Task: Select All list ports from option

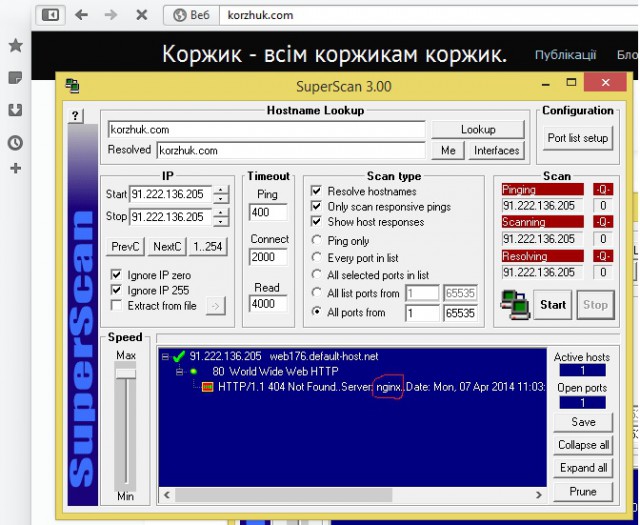Action: (316, 292)
